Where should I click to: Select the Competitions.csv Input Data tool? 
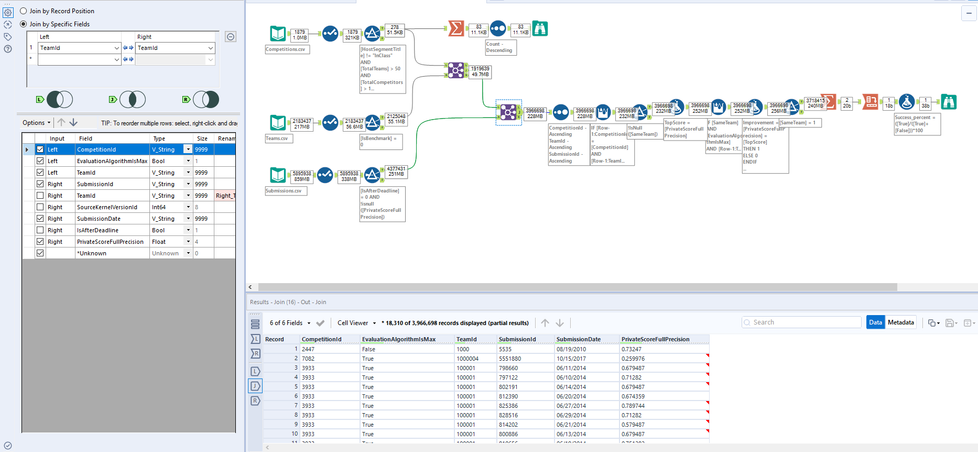pyautogui.click(x=279, y=34)
